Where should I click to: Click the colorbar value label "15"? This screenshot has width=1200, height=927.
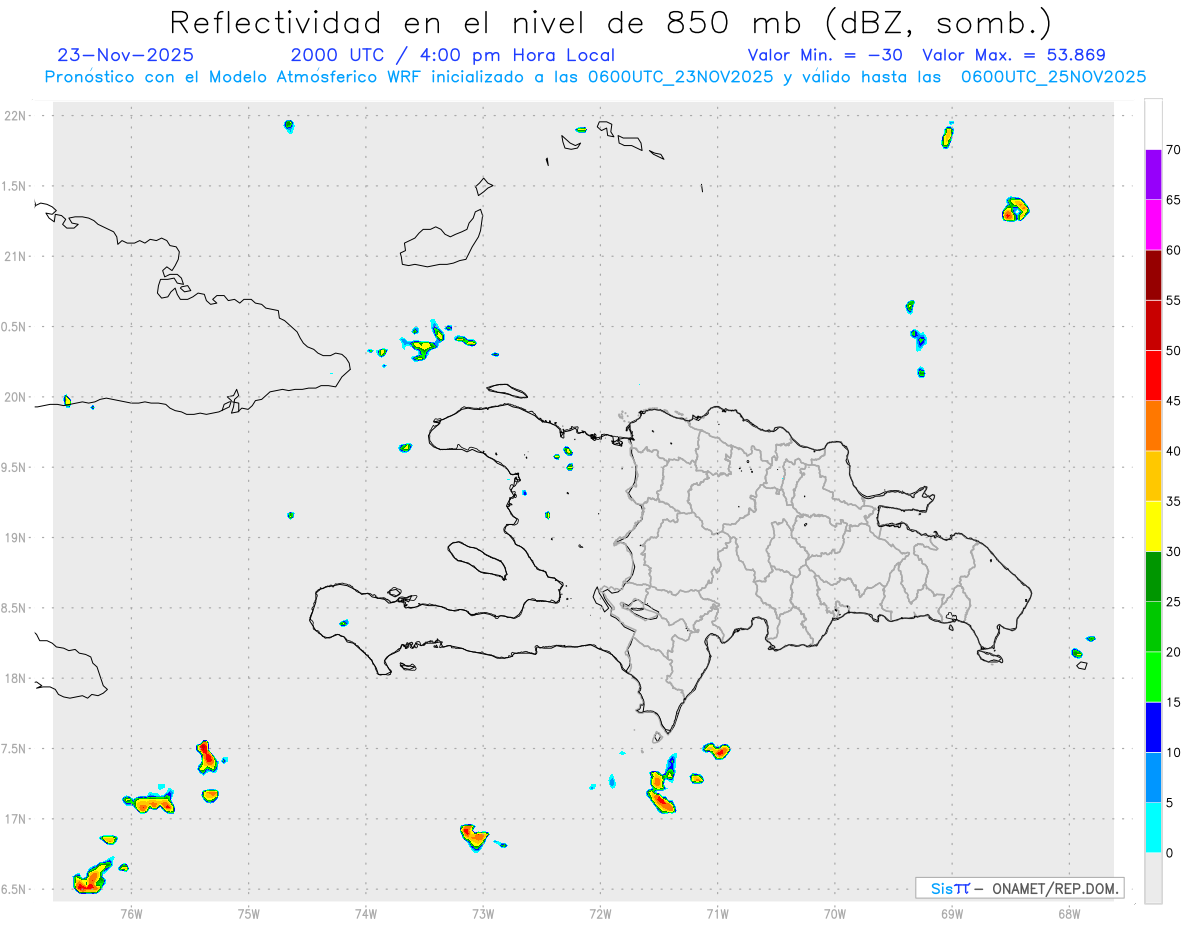pyautogui.click(x=1174, y=702)
